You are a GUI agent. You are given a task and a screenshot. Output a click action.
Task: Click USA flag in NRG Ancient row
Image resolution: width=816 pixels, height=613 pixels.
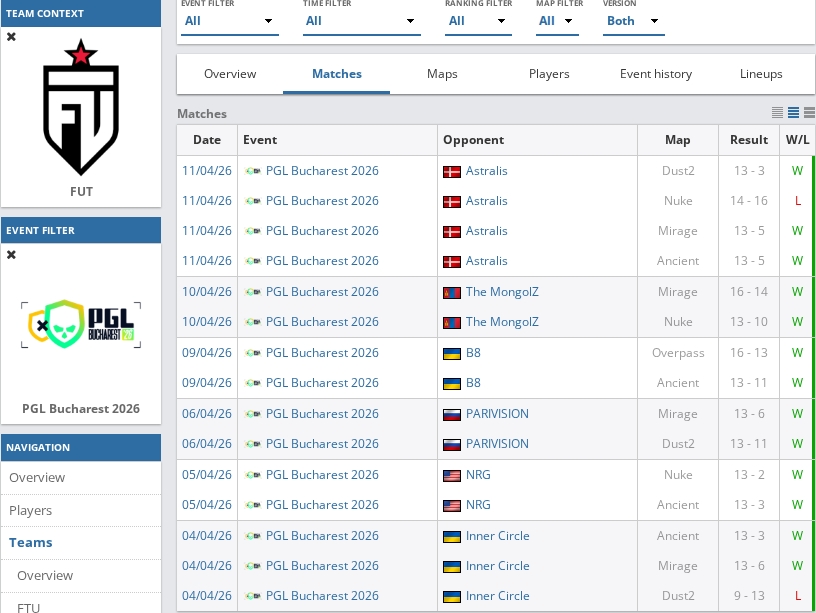[452, 506]
